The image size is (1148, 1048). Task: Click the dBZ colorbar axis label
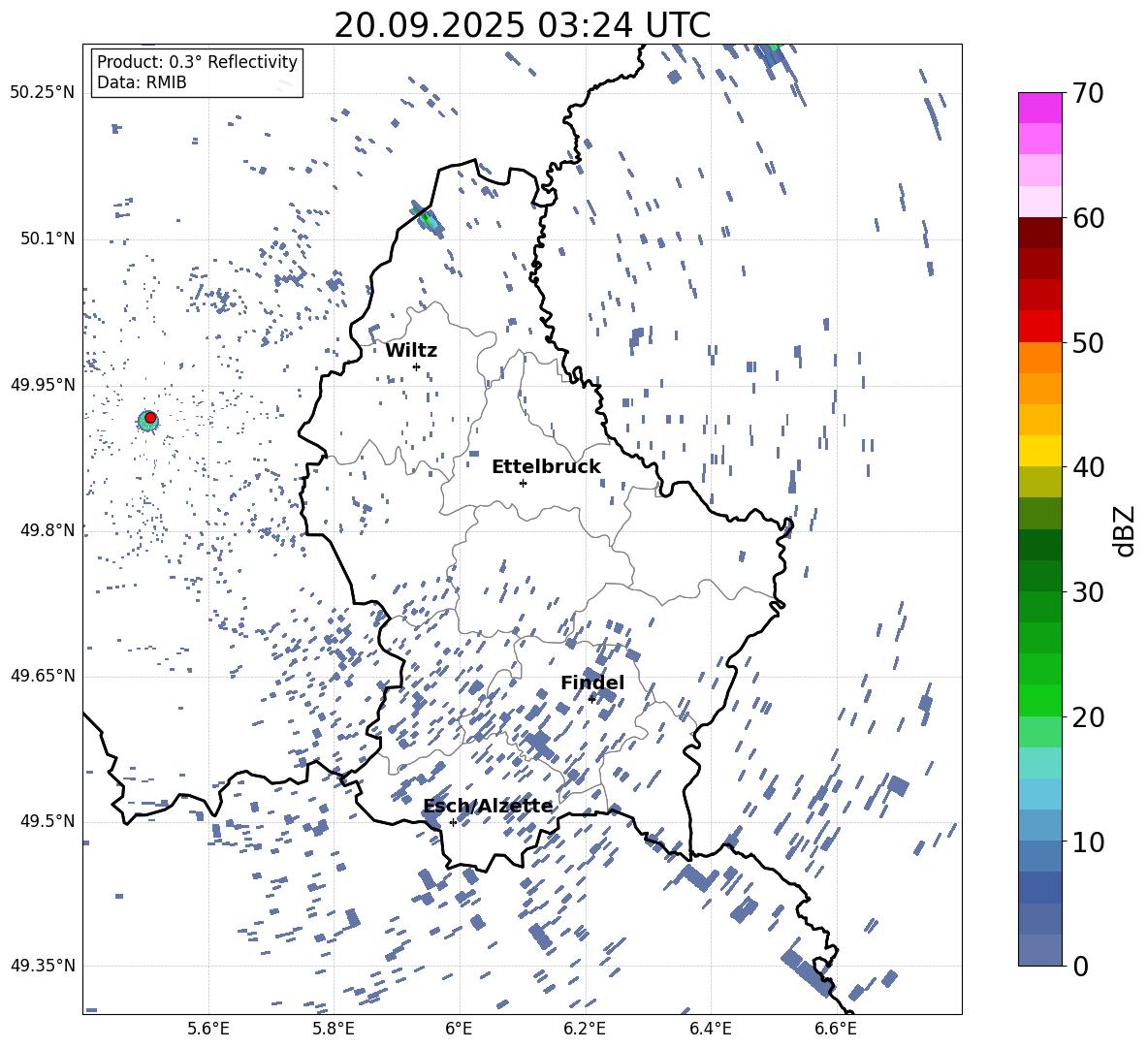[1126, 530]
